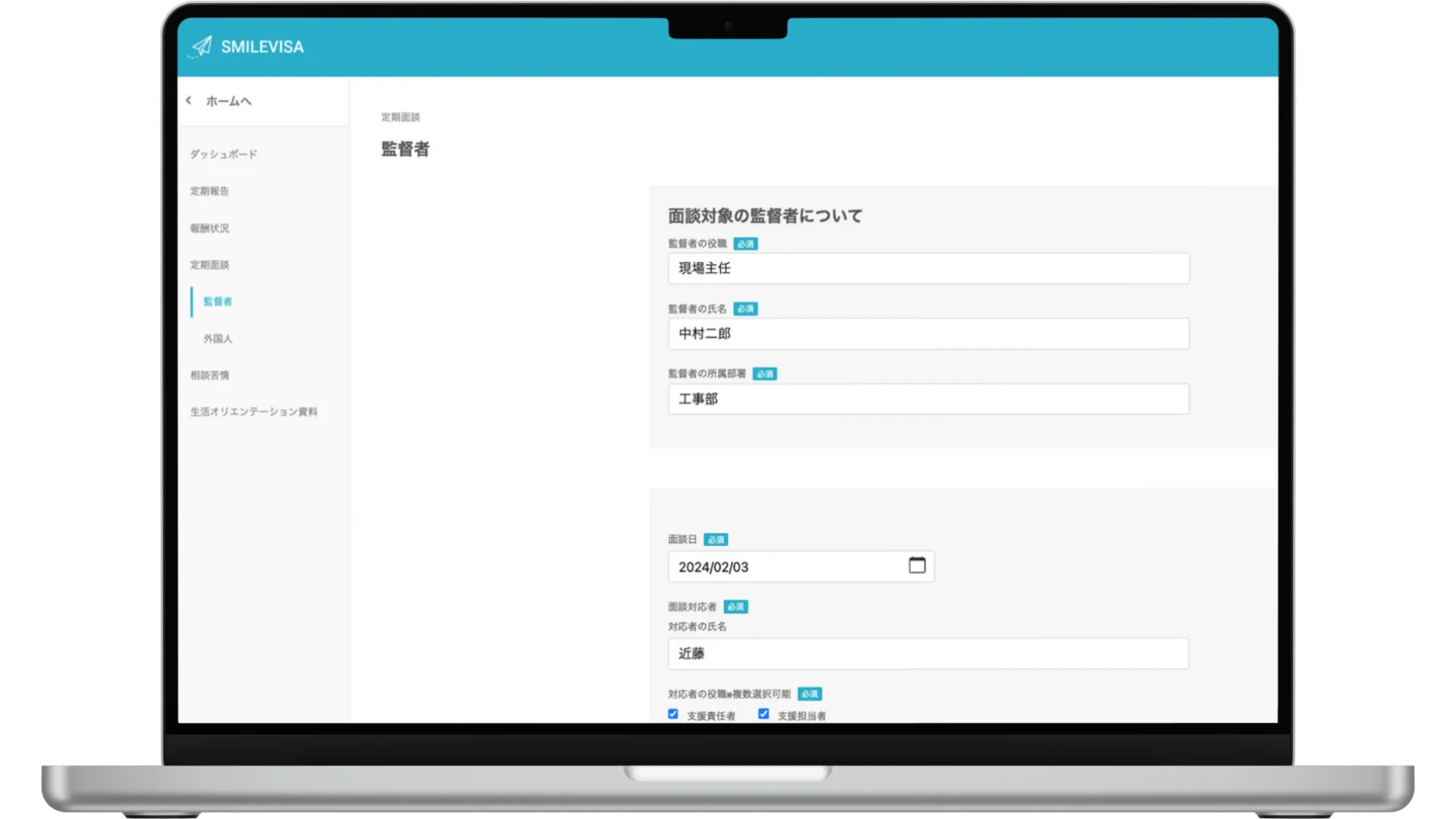The height and width of the screenshot is (819, 1456).
Task: Open 生活オリエンテーション資料 in the sidebar
Action: coord(253,412)
